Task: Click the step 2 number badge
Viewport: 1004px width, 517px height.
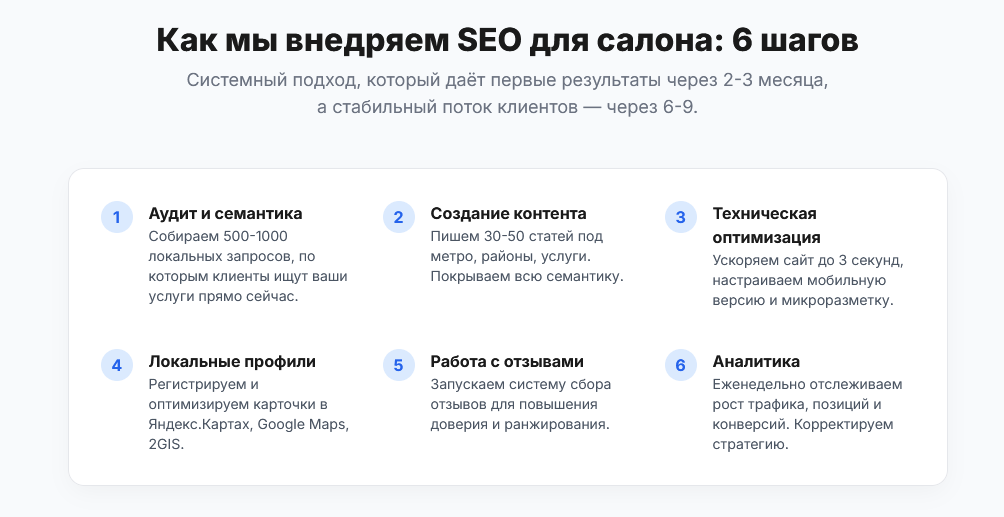Action: coord(398,217)
